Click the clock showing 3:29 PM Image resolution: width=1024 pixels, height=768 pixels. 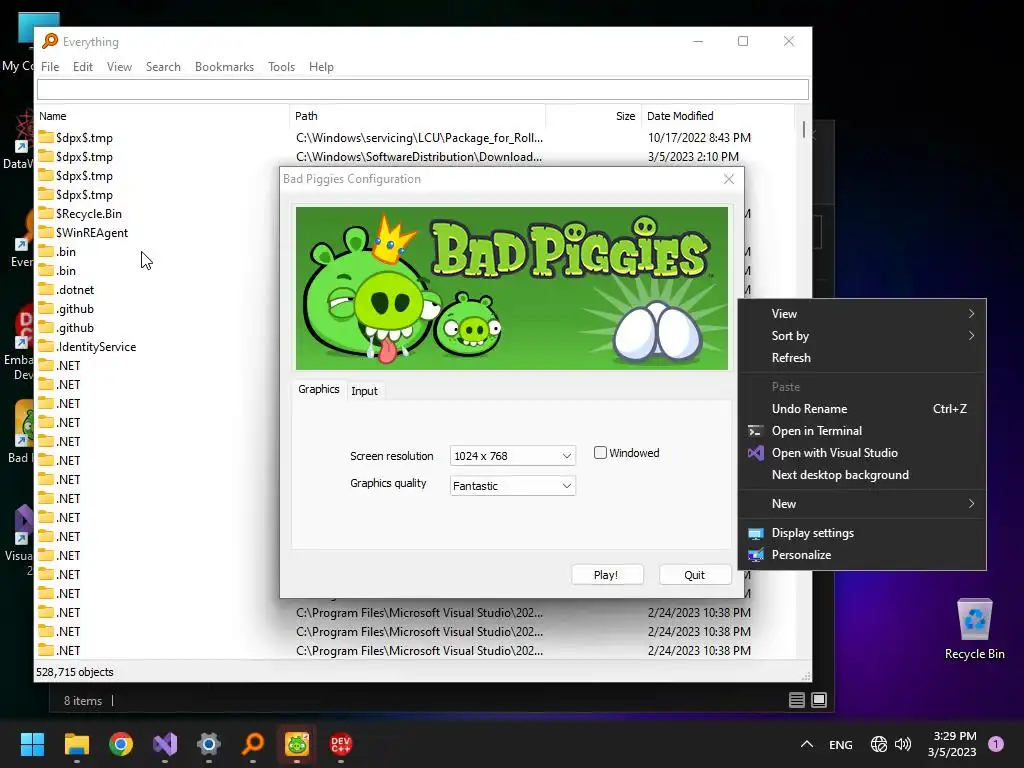pos(955,736)
